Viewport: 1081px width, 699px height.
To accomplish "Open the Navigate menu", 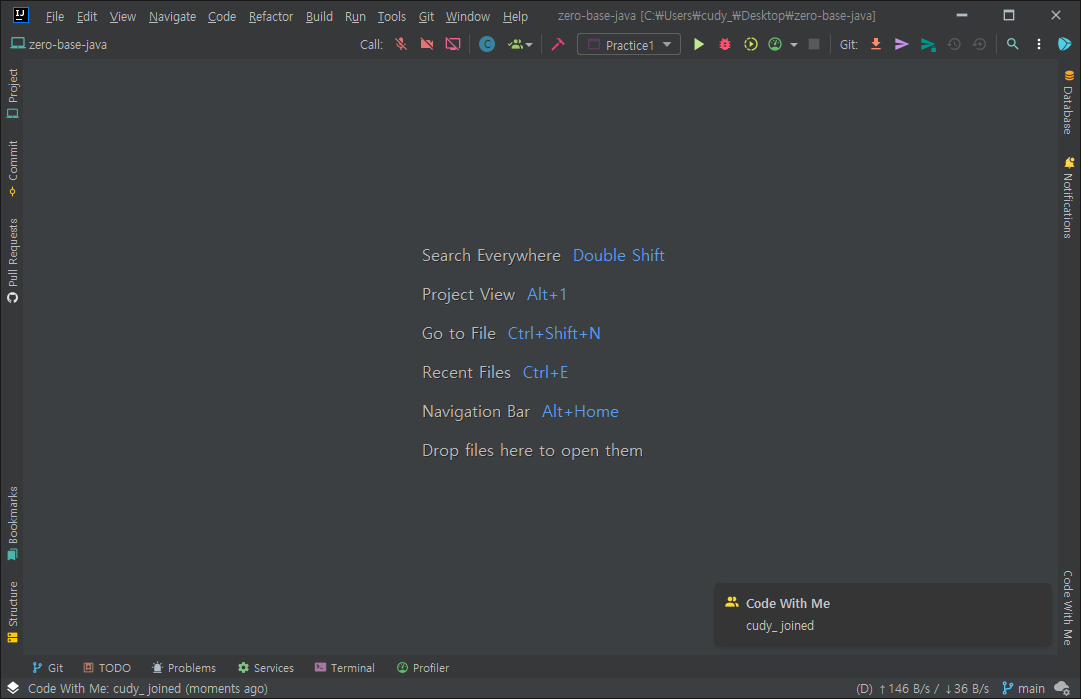I will (x=172, y=16).
